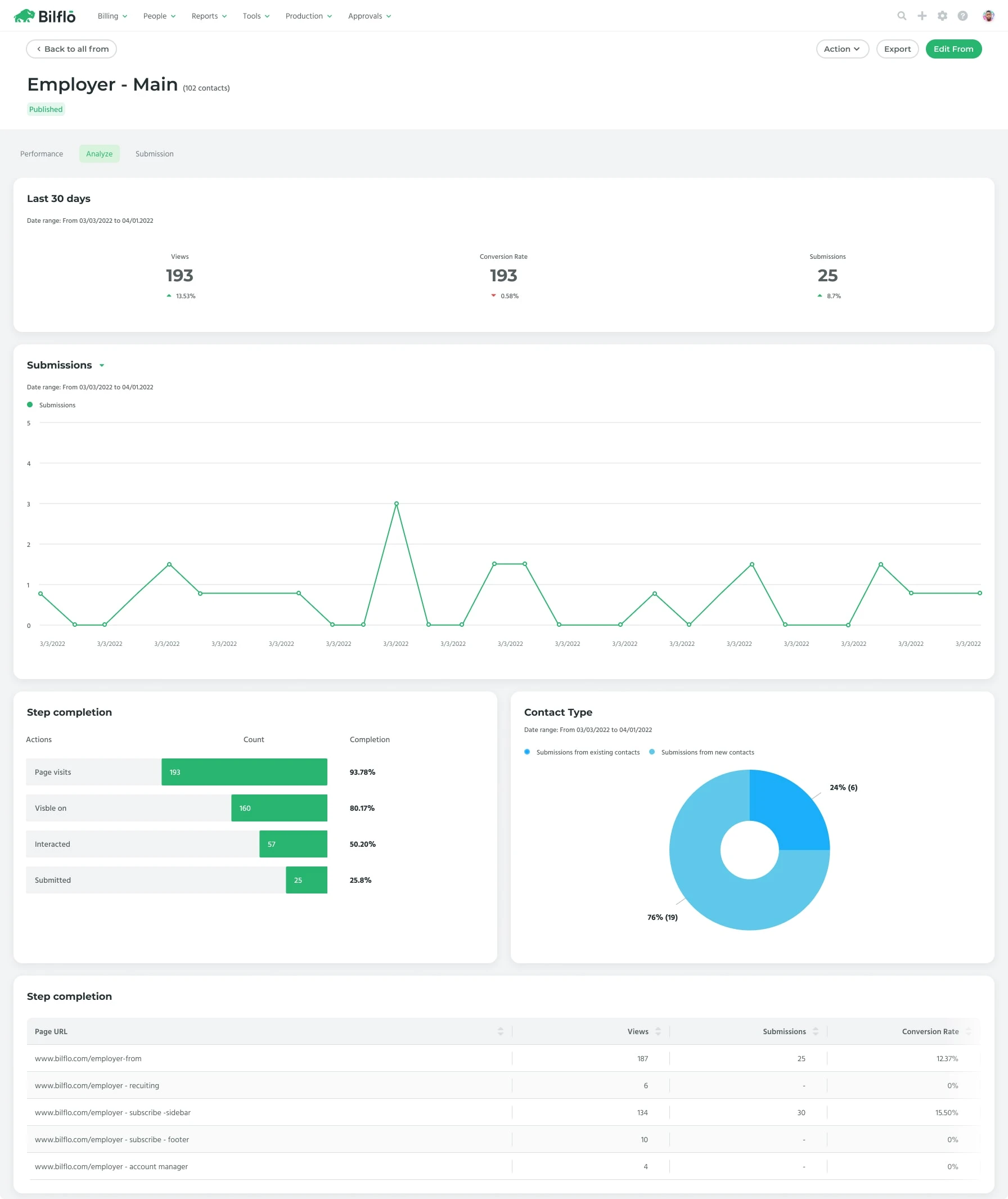
Task: Open the help question mark icon
Action: coord(962,16)
